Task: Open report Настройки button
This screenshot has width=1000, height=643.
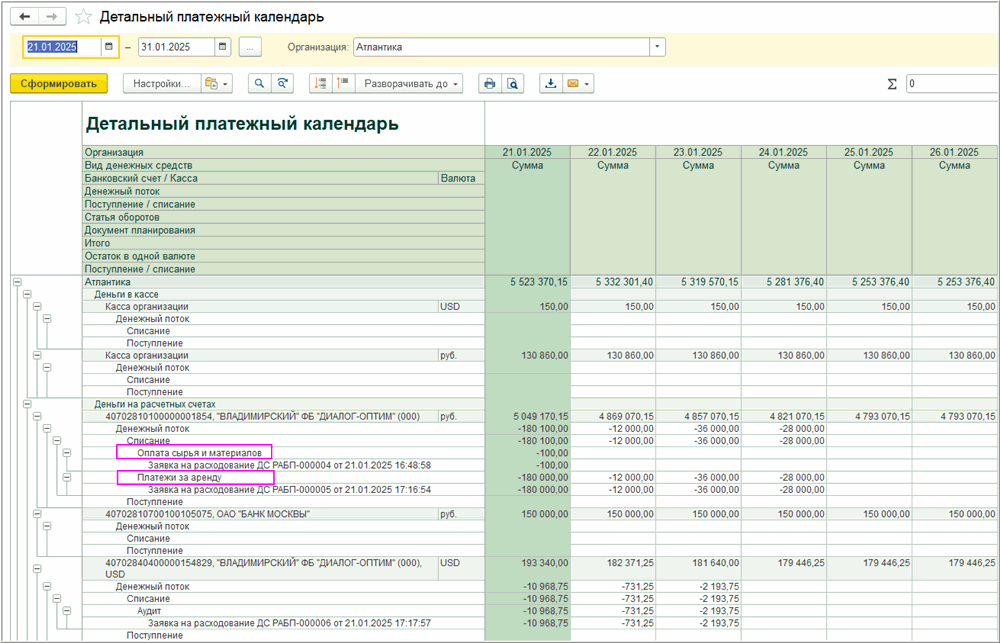Action: click(x=160, y=84)
